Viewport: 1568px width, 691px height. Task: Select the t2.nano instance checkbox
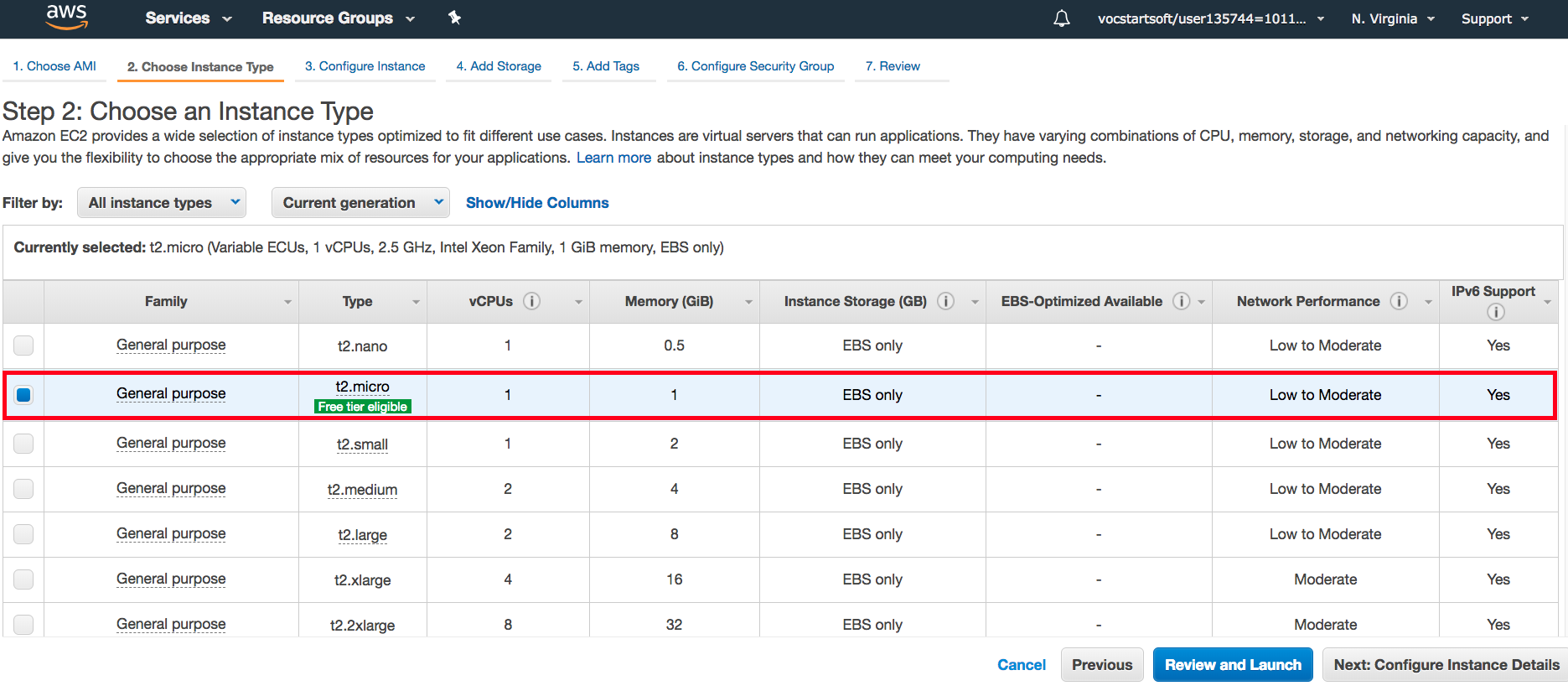(x=23, y=345)
